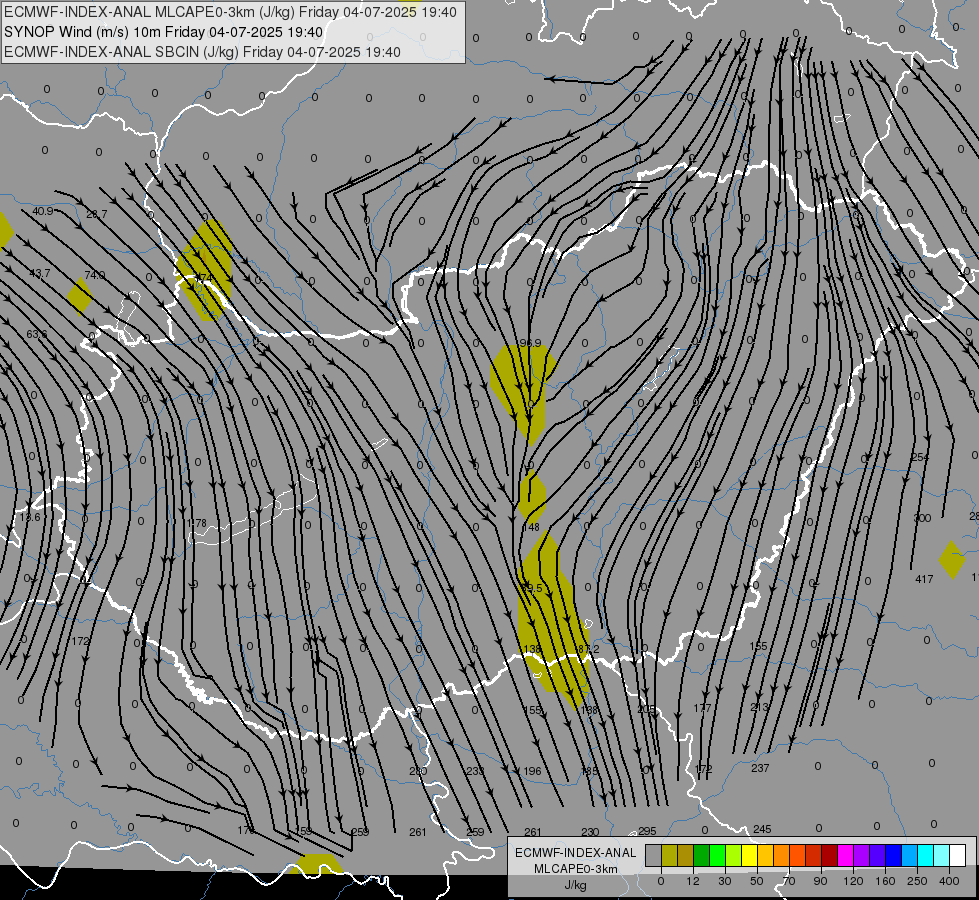Viewport: 979px width, 900px height.
Task: Click the dark green legend swatch
Action: (x=701, y=856)
